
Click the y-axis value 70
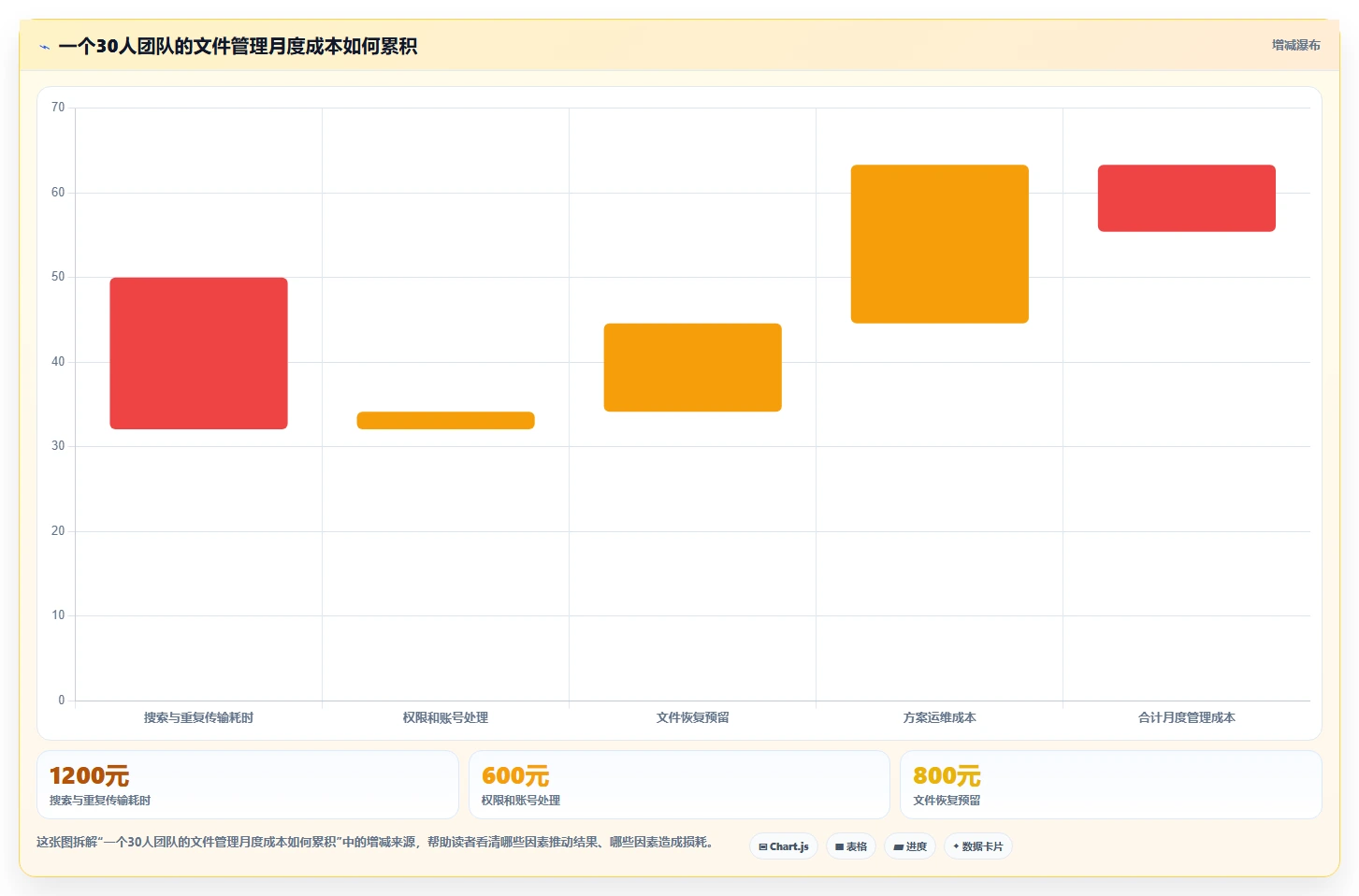58,108
